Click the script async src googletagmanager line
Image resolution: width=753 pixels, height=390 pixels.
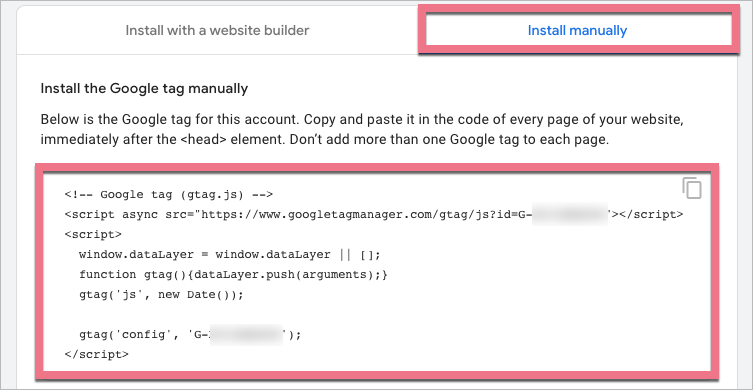[x=373, y=215]
